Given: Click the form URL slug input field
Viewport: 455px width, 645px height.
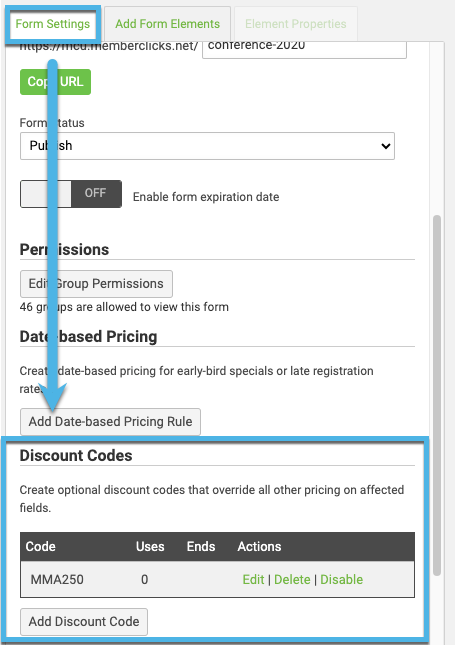Looking at the screenshot, I should pyautogui.click(x=304, y=47).
